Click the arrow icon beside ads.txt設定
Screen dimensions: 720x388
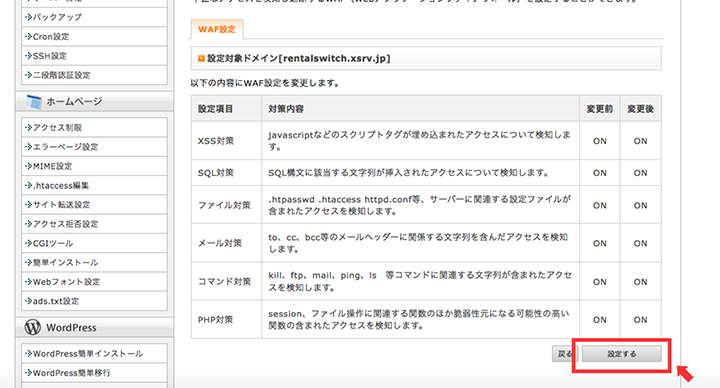28,301
